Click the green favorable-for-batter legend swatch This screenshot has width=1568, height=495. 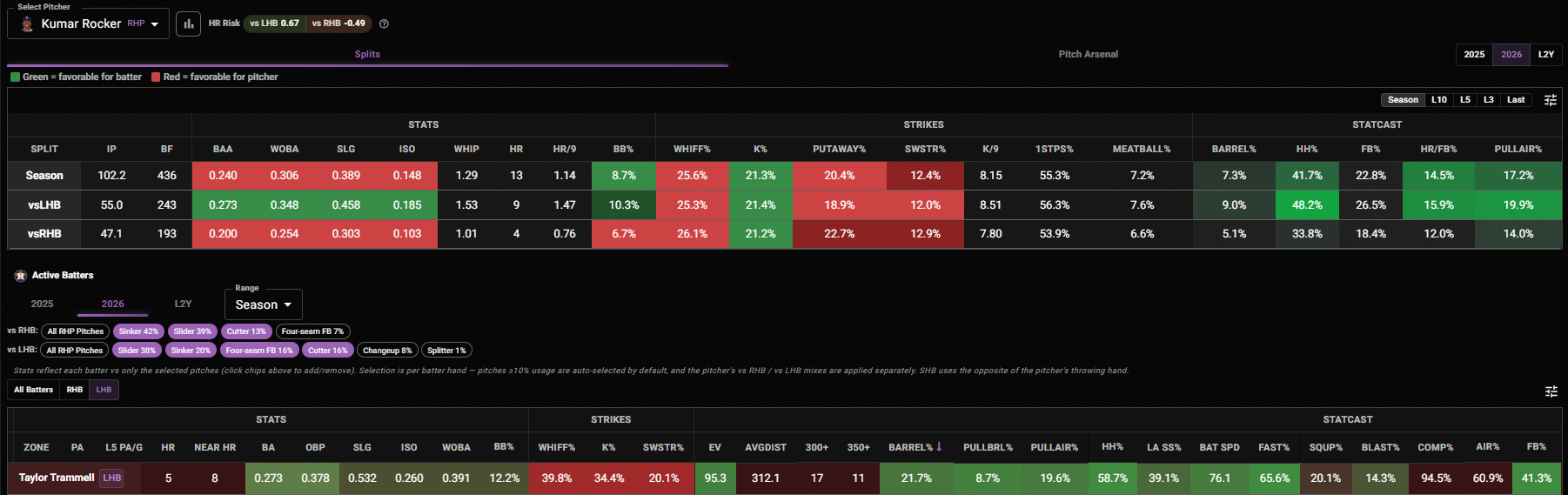point(15,77)
